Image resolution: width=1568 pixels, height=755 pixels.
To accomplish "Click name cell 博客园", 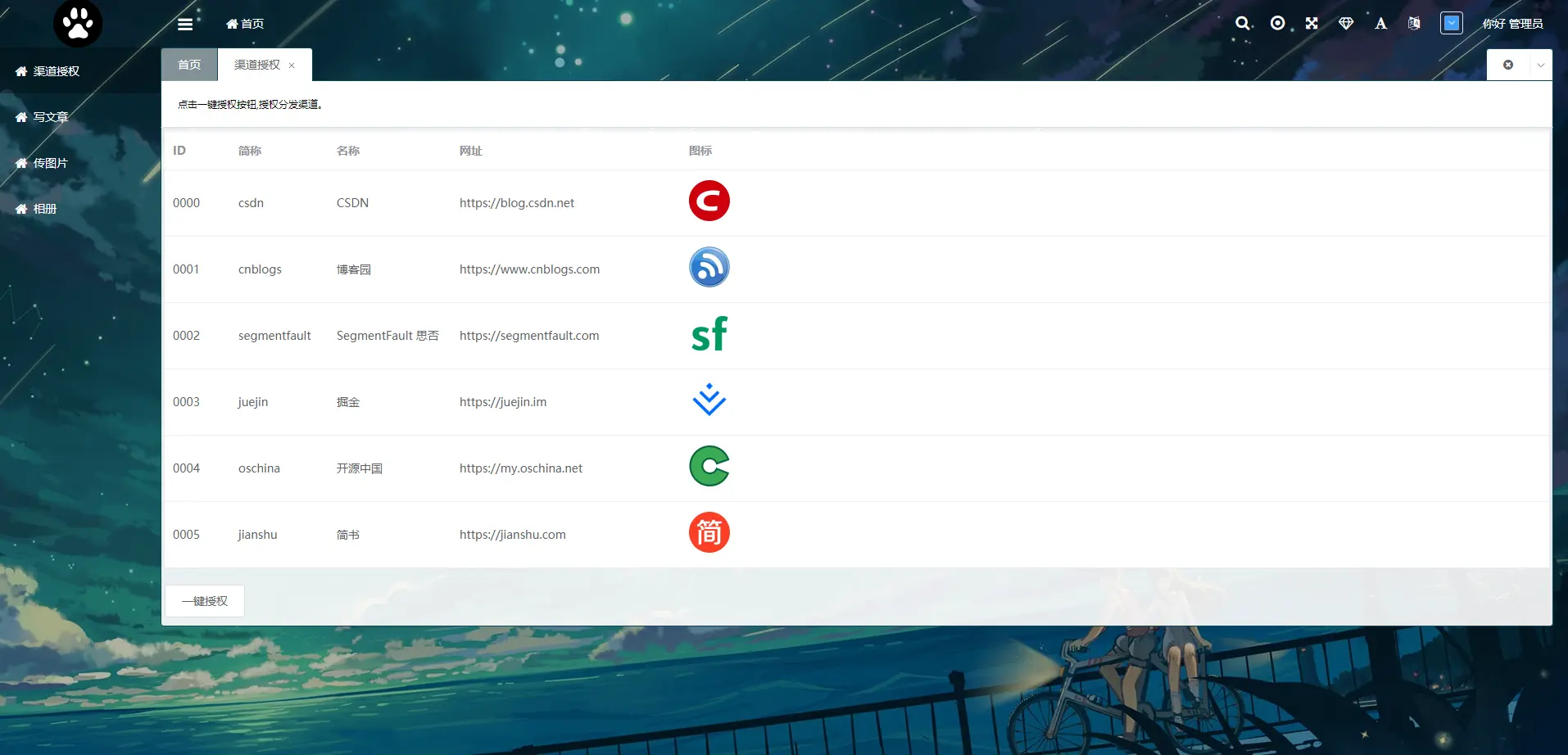I will (x=354, y=269).
